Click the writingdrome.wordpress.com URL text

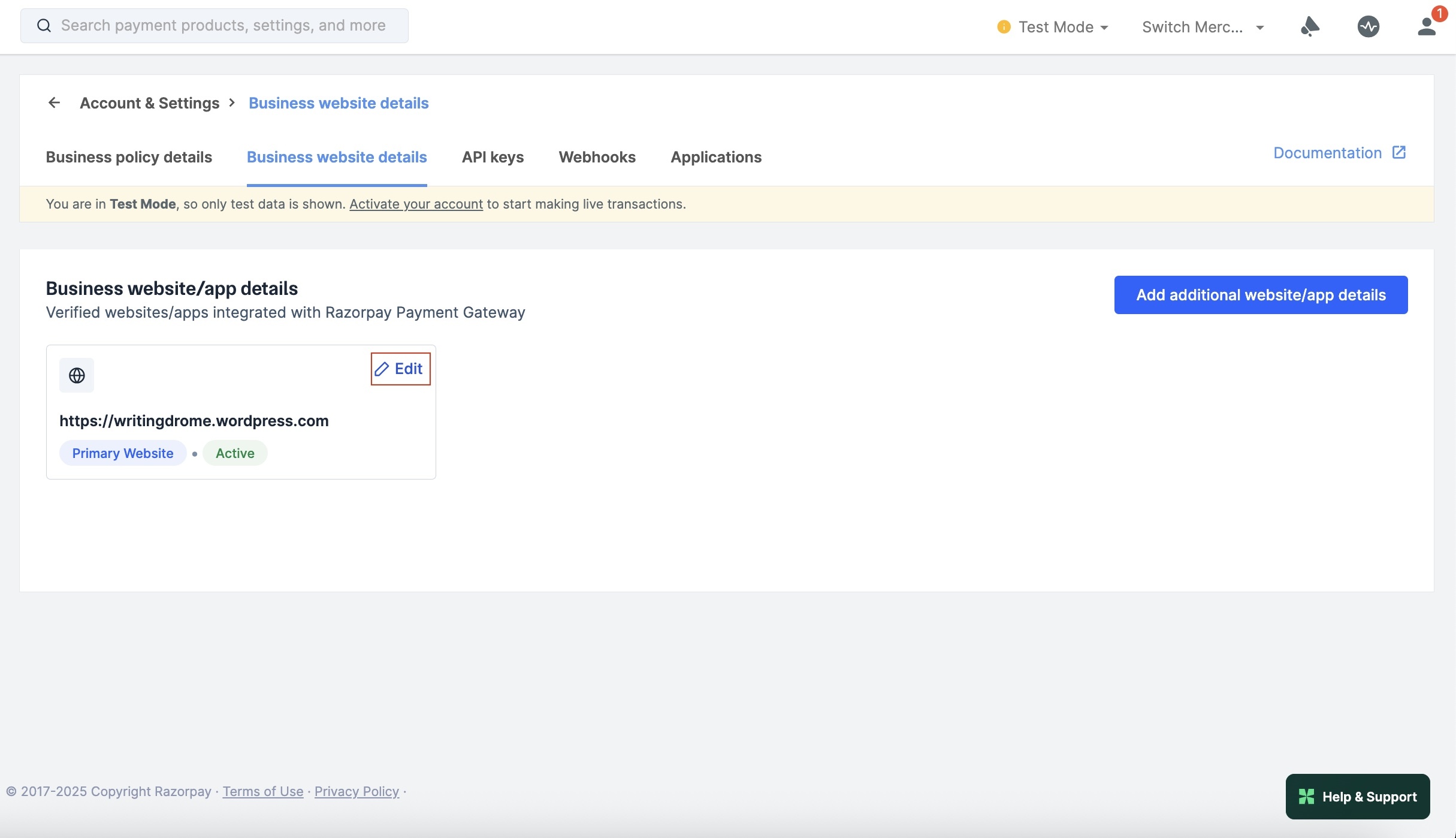point(194,421)
